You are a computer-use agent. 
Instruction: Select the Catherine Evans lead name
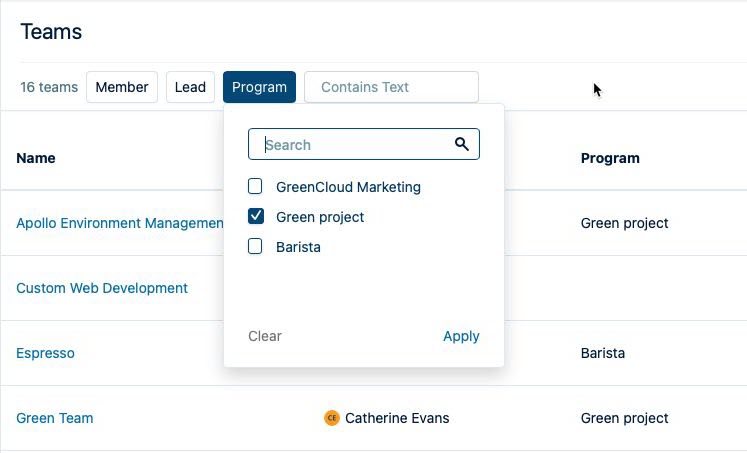point(397,418)
